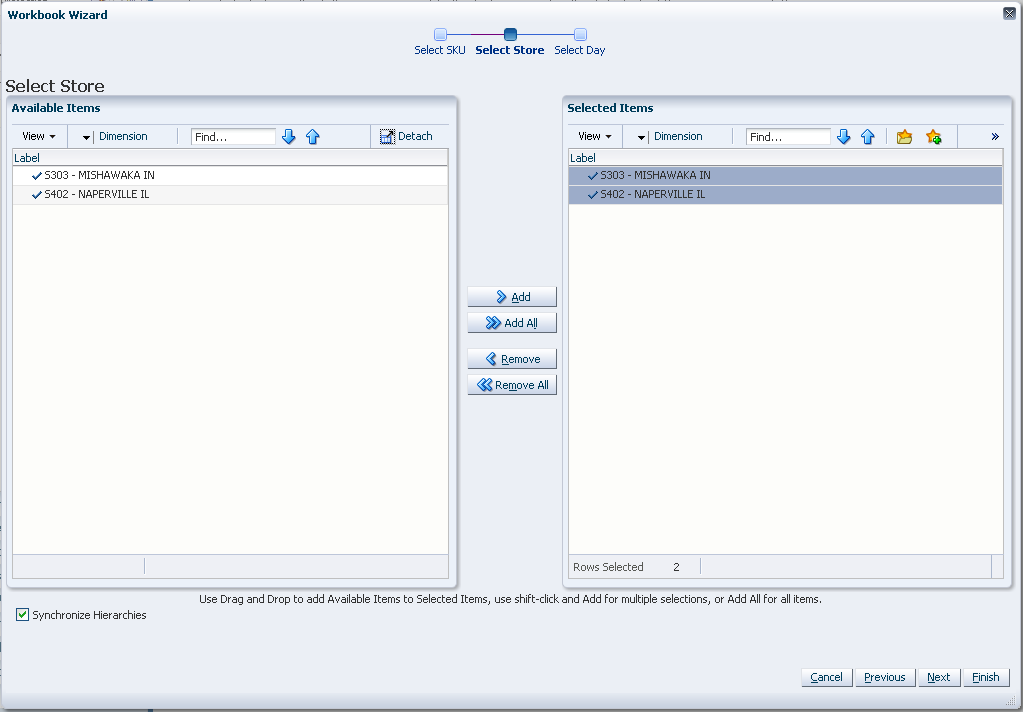Click Find Previous arrow in Selected Items
1023x712 pixels.
coord(868,136)
